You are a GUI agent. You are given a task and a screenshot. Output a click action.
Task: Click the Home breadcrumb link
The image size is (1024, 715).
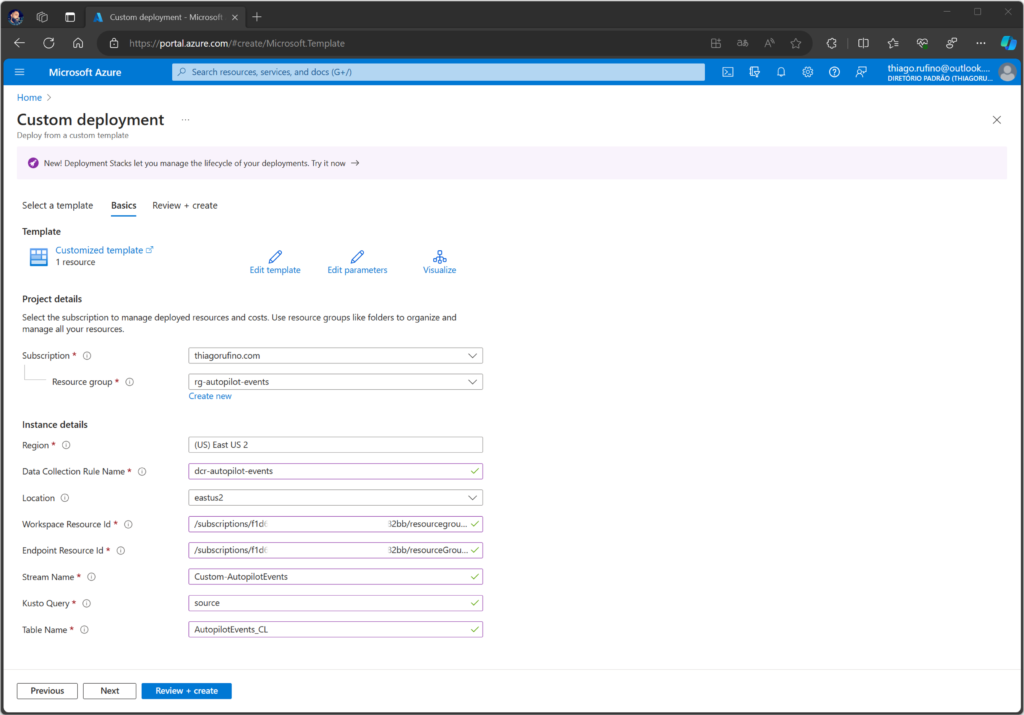[x=29, y=97]
